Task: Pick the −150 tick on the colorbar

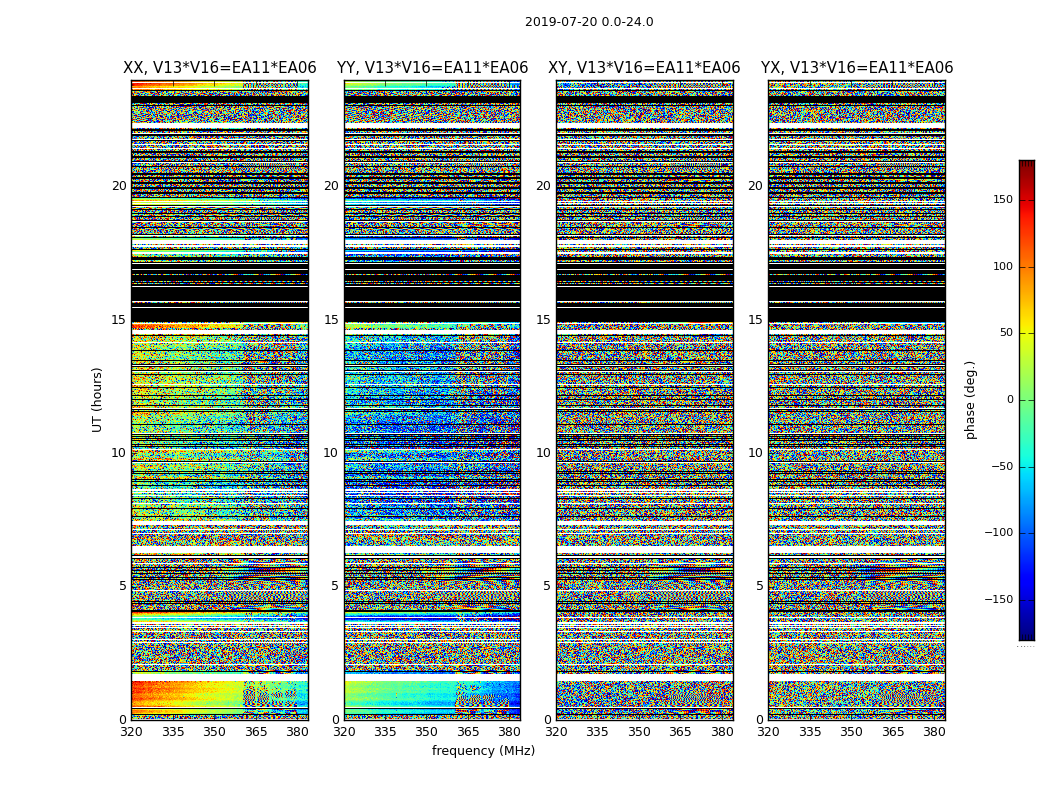Action: click(999, 599)
